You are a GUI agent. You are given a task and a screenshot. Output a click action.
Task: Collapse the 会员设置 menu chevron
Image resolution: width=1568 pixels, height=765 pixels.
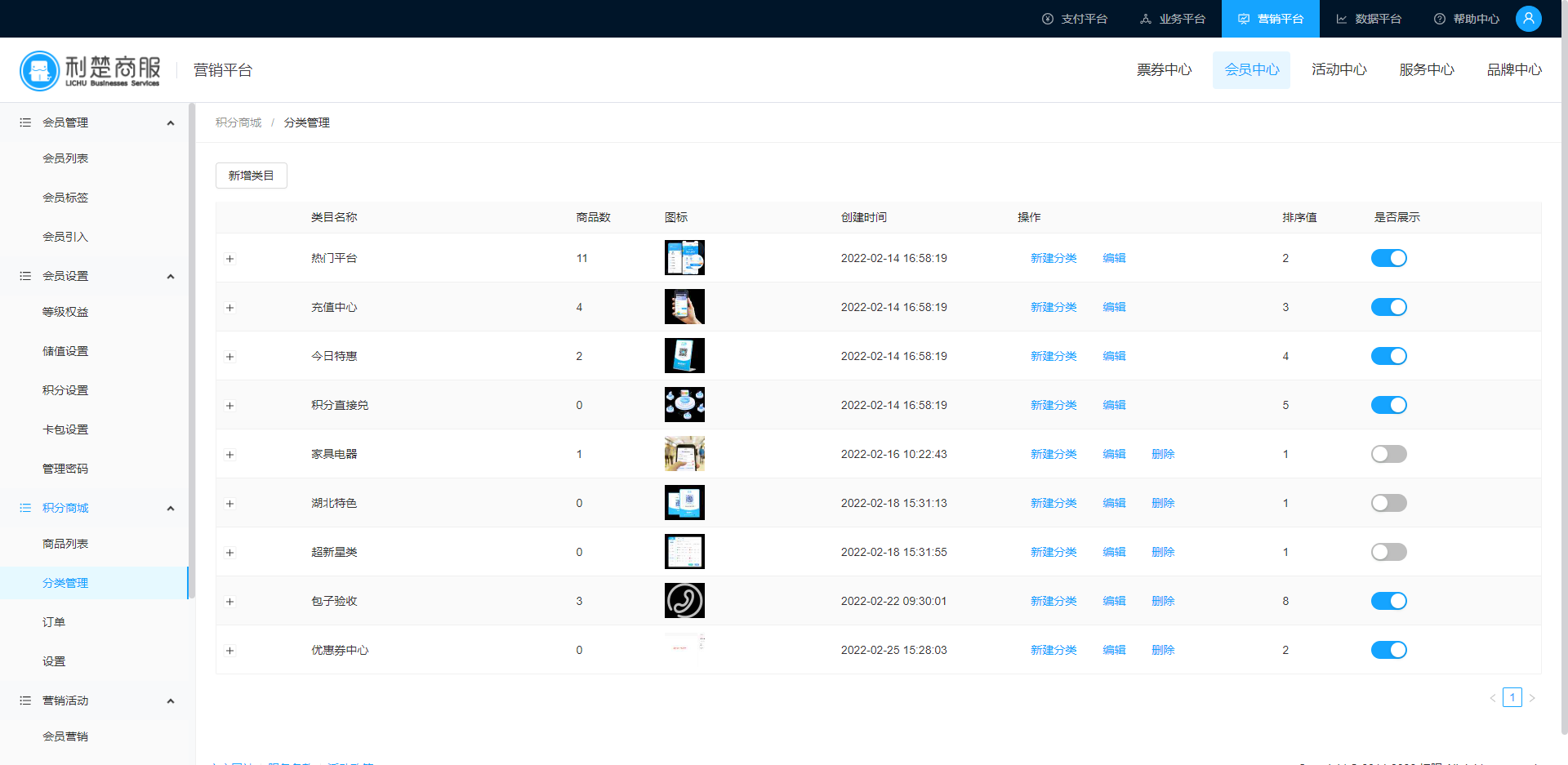click(171, 277)
